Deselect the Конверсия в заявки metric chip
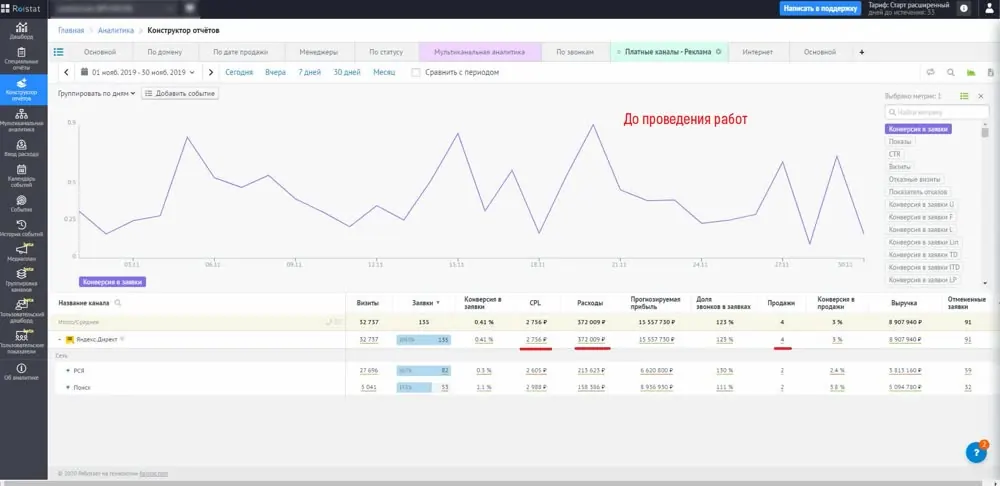Screen dimensions: 1000x486 918,129
